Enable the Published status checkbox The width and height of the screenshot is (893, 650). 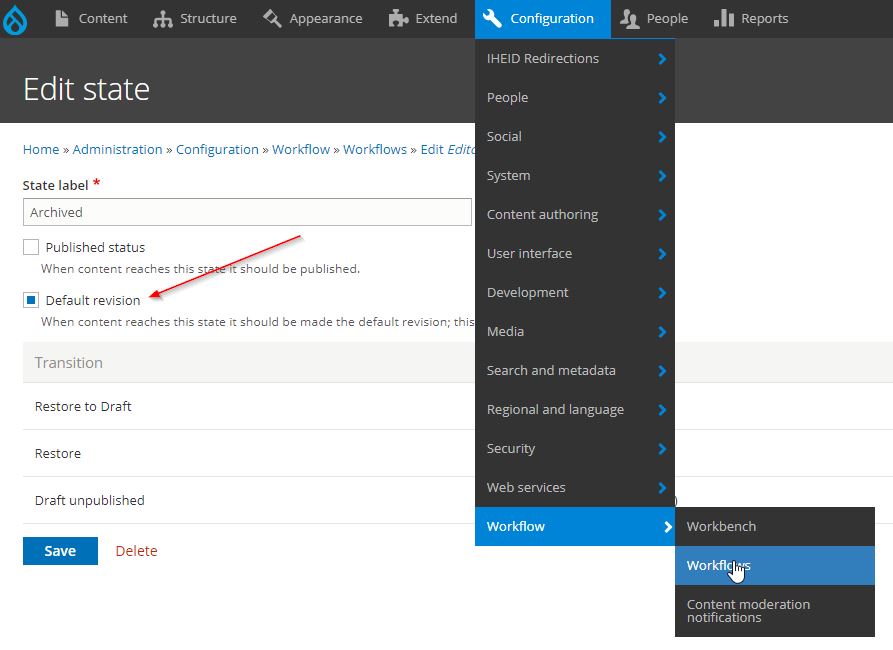[31, 247]
